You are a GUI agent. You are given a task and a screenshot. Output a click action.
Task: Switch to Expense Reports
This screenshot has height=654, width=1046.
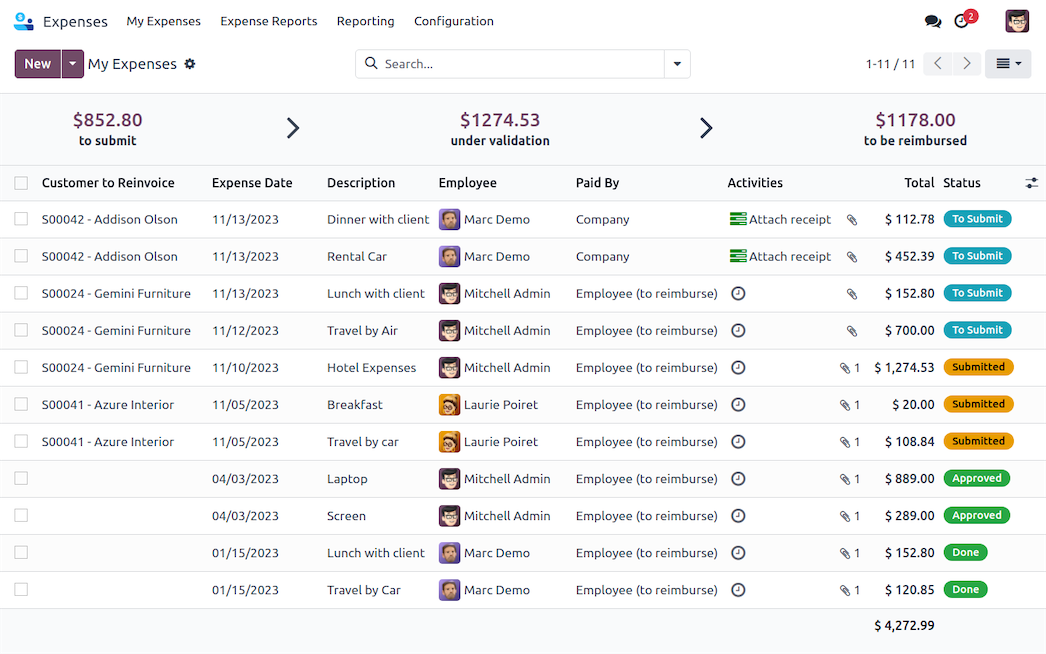point(268,20)
